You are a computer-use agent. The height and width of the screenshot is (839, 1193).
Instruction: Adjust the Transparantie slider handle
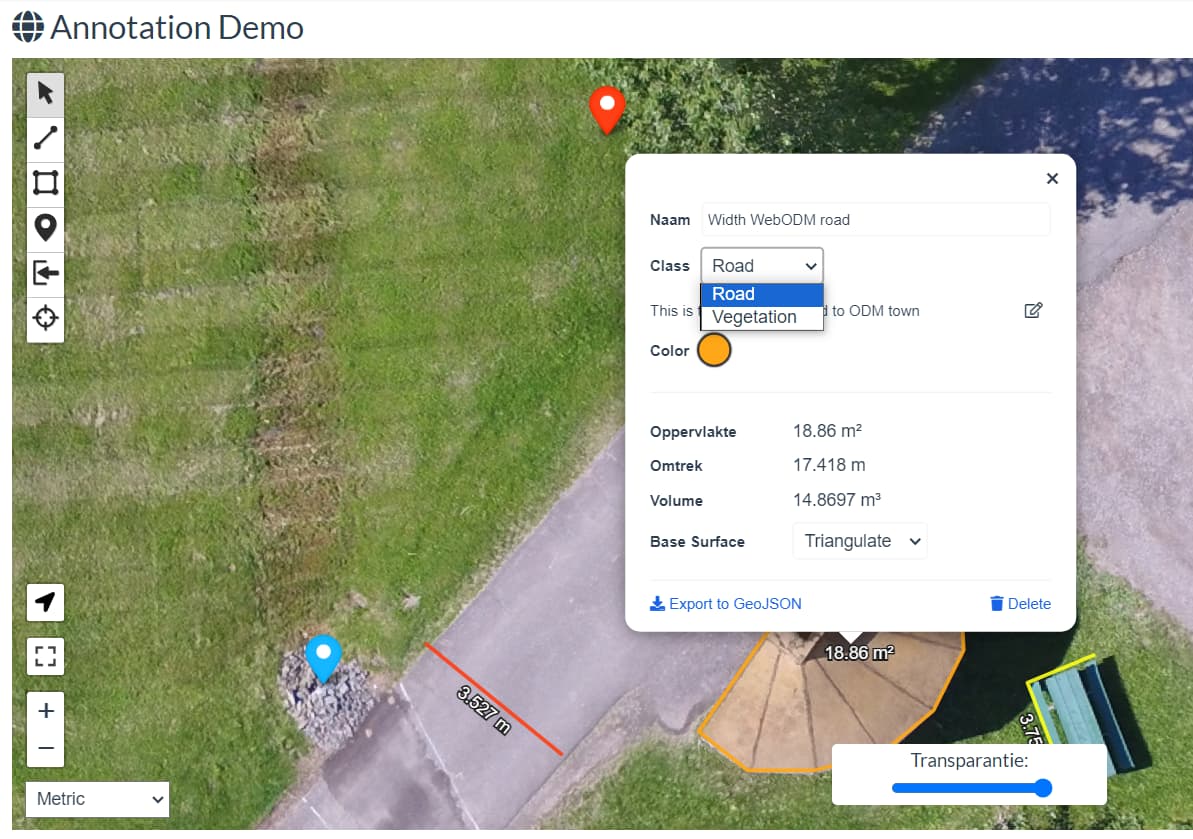tap(1043, 788)
